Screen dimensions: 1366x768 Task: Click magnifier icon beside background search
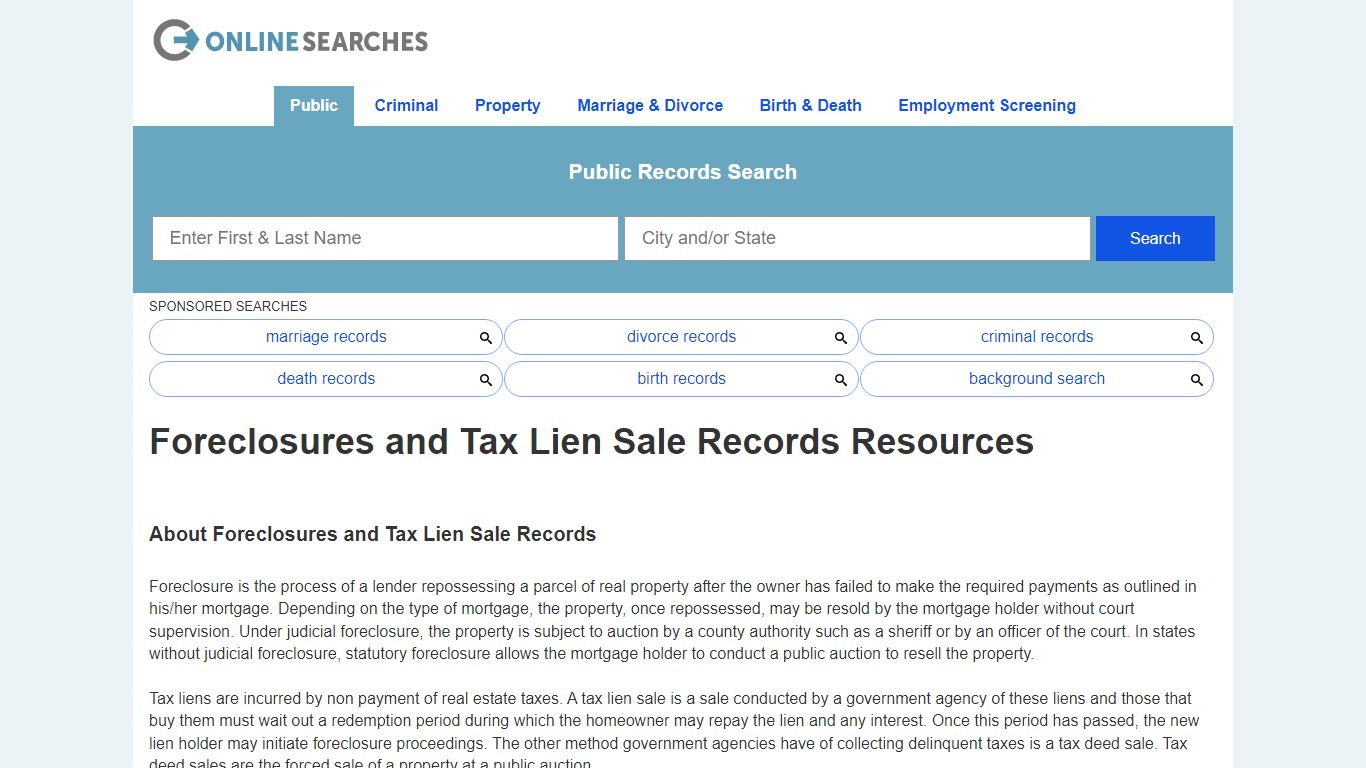[x=1197, y=380]
